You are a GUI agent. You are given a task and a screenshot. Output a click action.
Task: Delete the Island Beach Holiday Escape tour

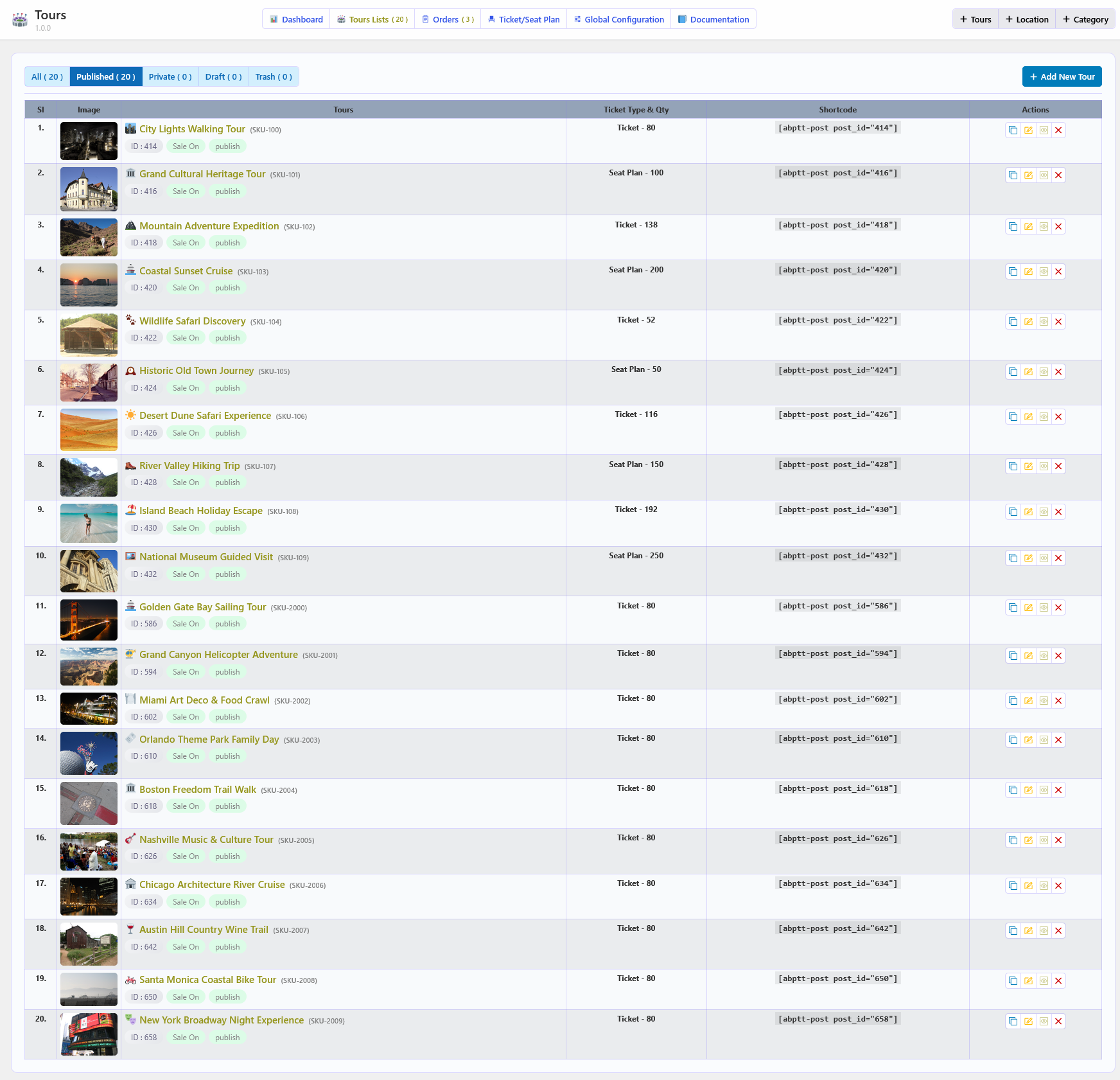click(x=1058, y=512)
